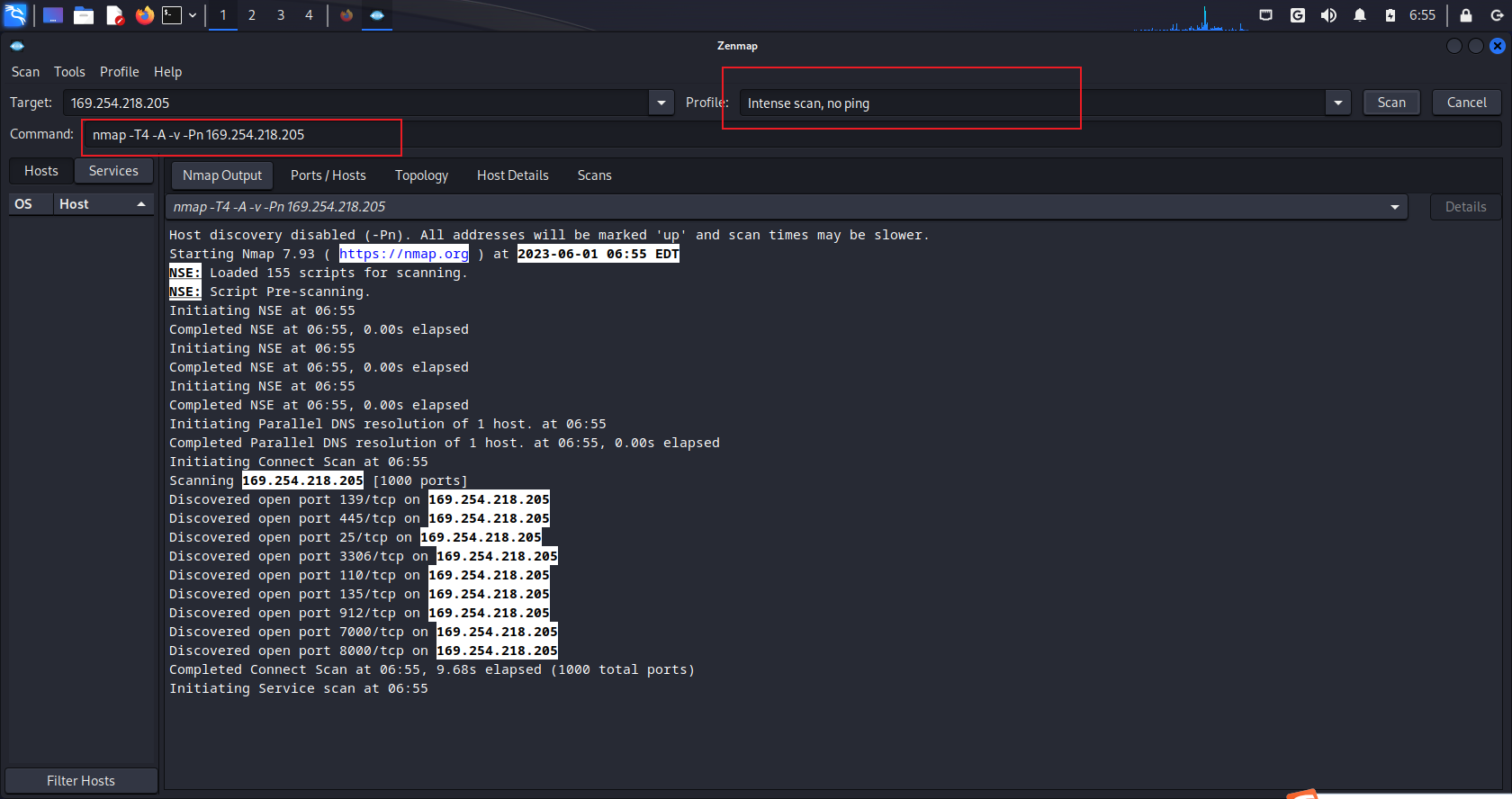Click the Details button beside the output selector
The width and height of the screenshot is (1512, 799).
(x=1465, y=207)
